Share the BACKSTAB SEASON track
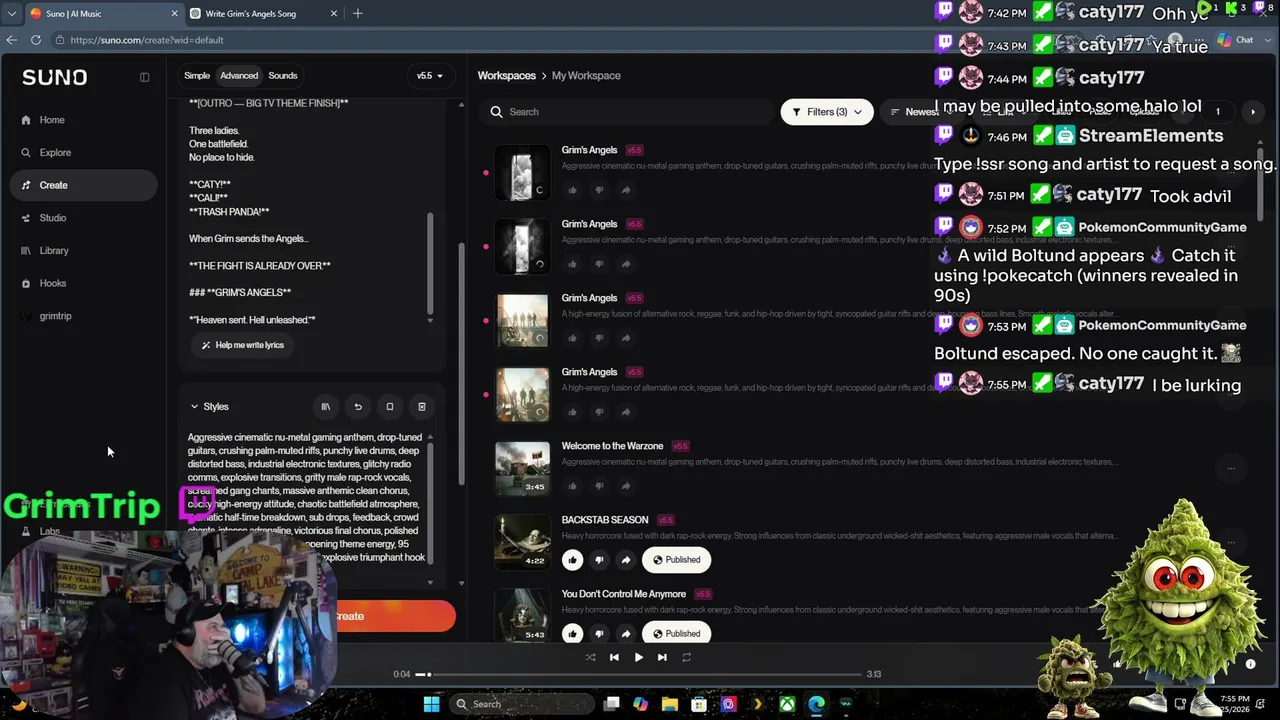 [x=626, y=560]
